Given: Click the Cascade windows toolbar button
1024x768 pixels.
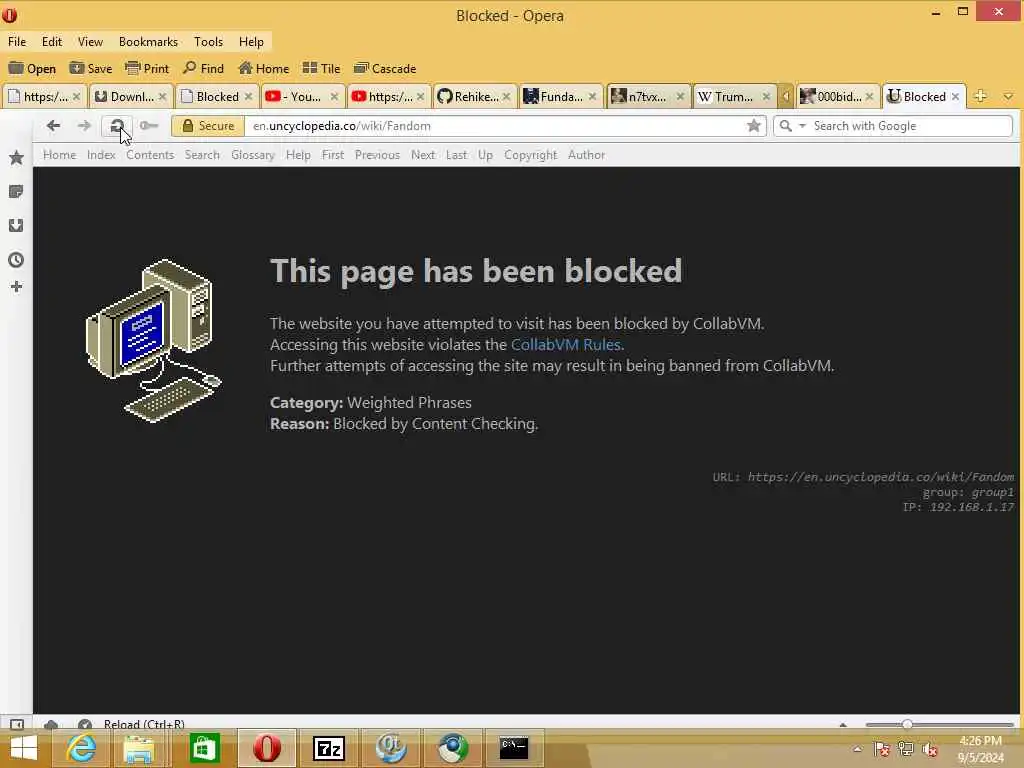Looking at the screenshot, I should tap(385, 69).
